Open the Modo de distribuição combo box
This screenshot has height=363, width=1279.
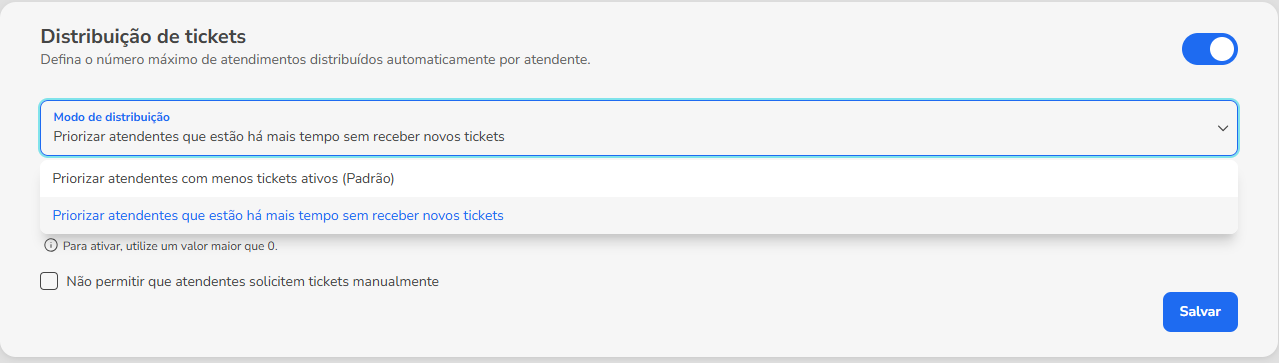point(639,128)
